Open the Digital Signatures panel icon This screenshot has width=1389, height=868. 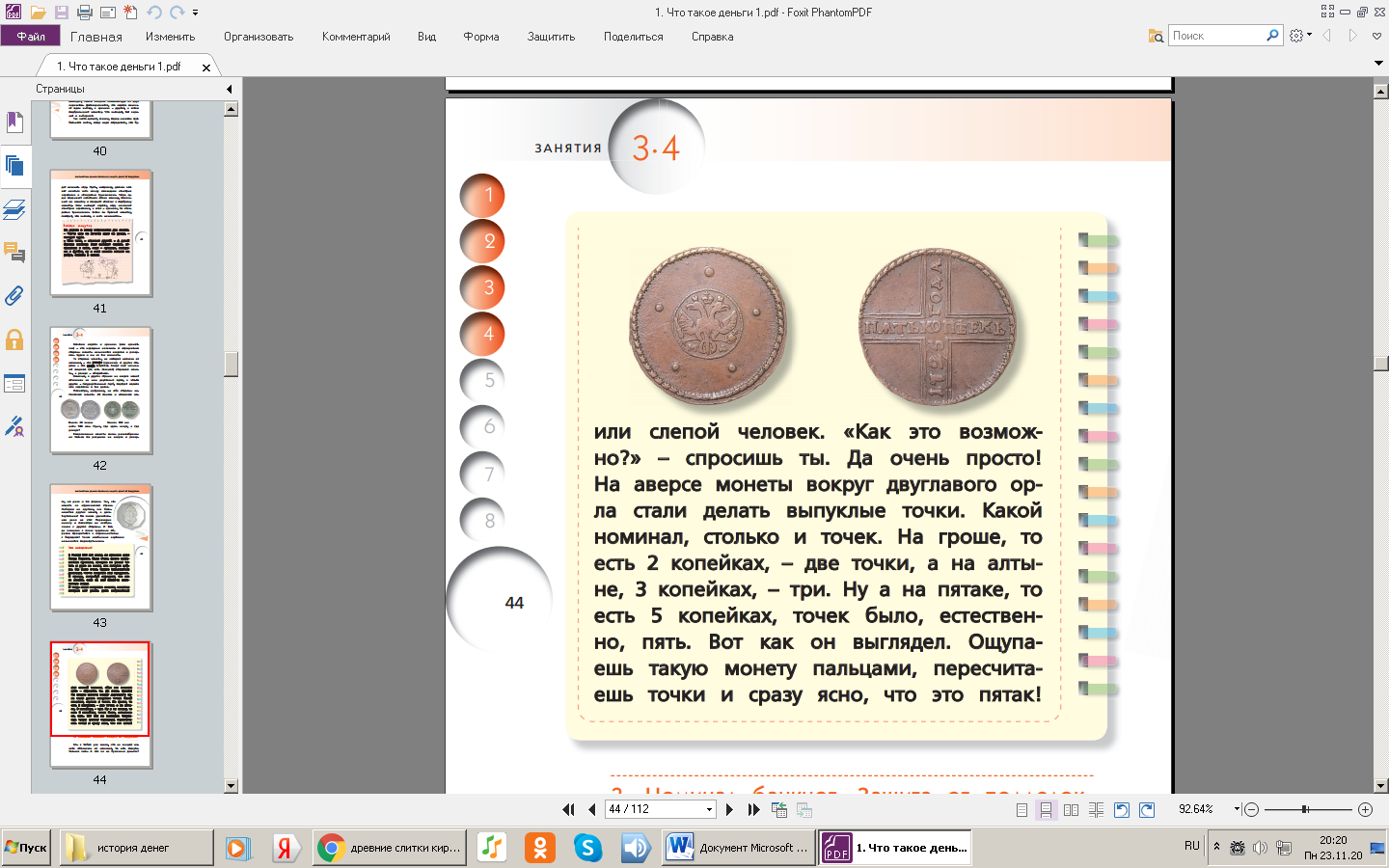[x=14, y=426]
